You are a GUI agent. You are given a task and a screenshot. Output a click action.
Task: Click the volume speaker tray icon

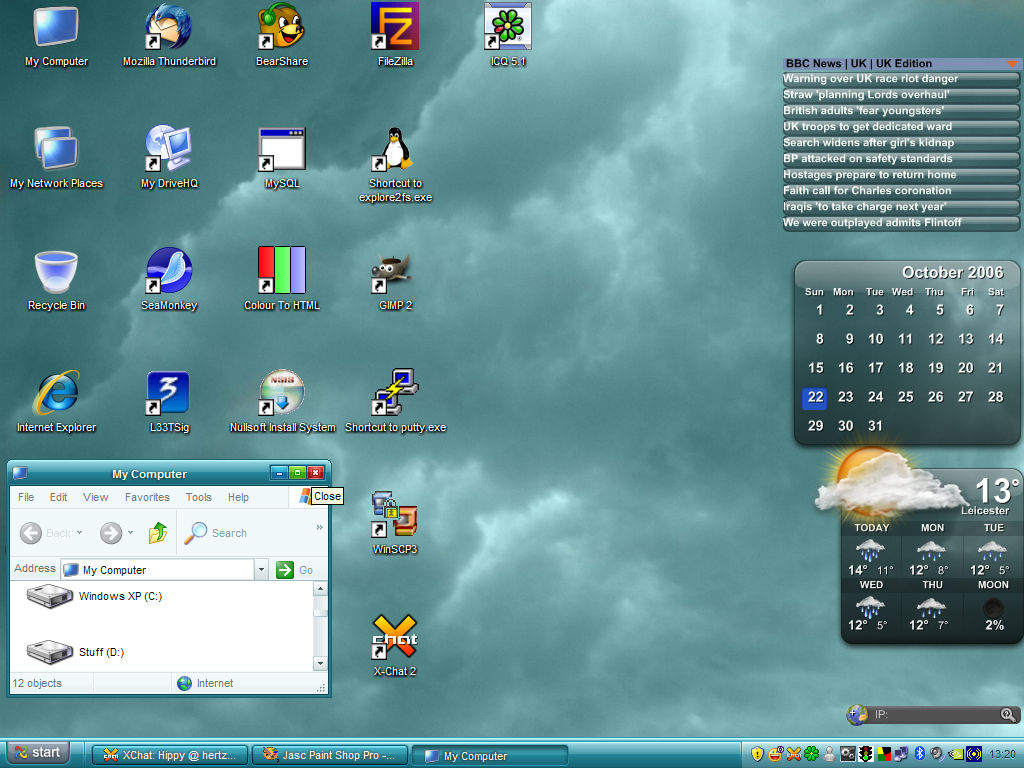pyautogui.click(x=936, y=754)
